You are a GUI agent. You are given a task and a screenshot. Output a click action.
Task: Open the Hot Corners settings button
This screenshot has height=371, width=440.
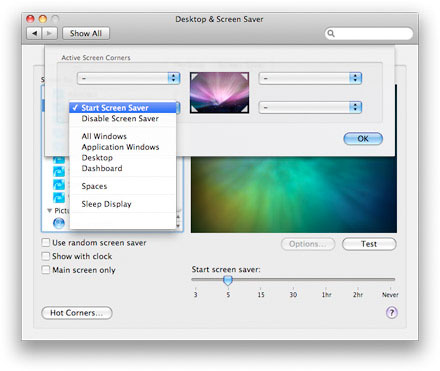tap(77, 313)
